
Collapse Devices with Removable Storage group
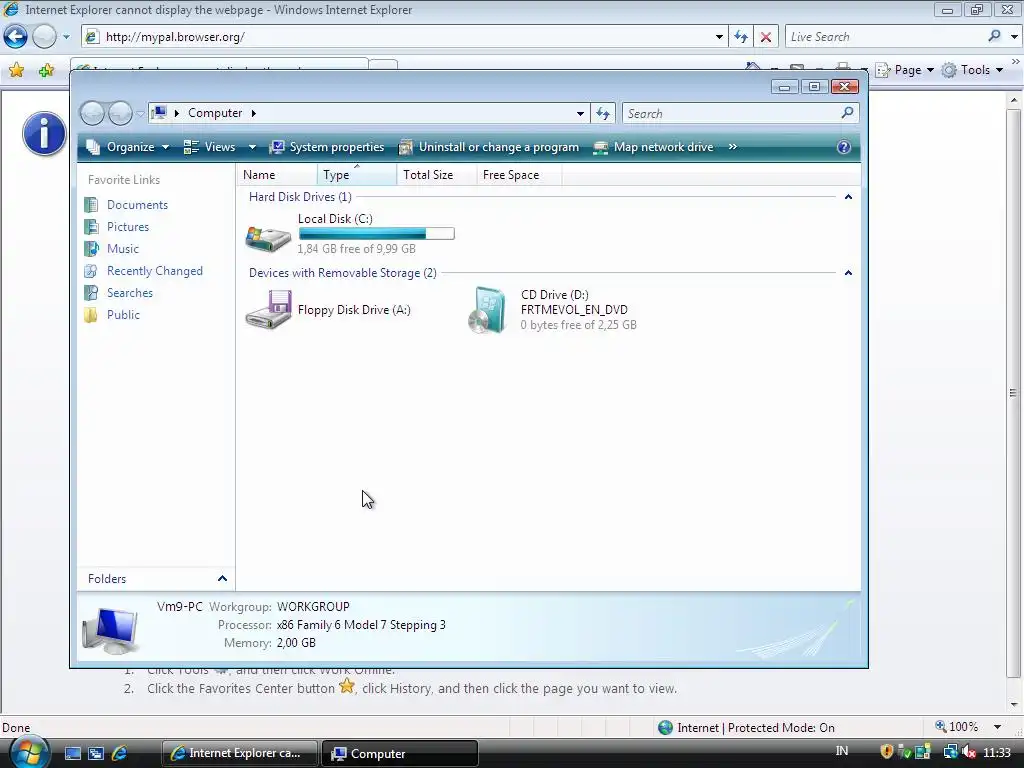pyautogui.click(x=848, y=273)
